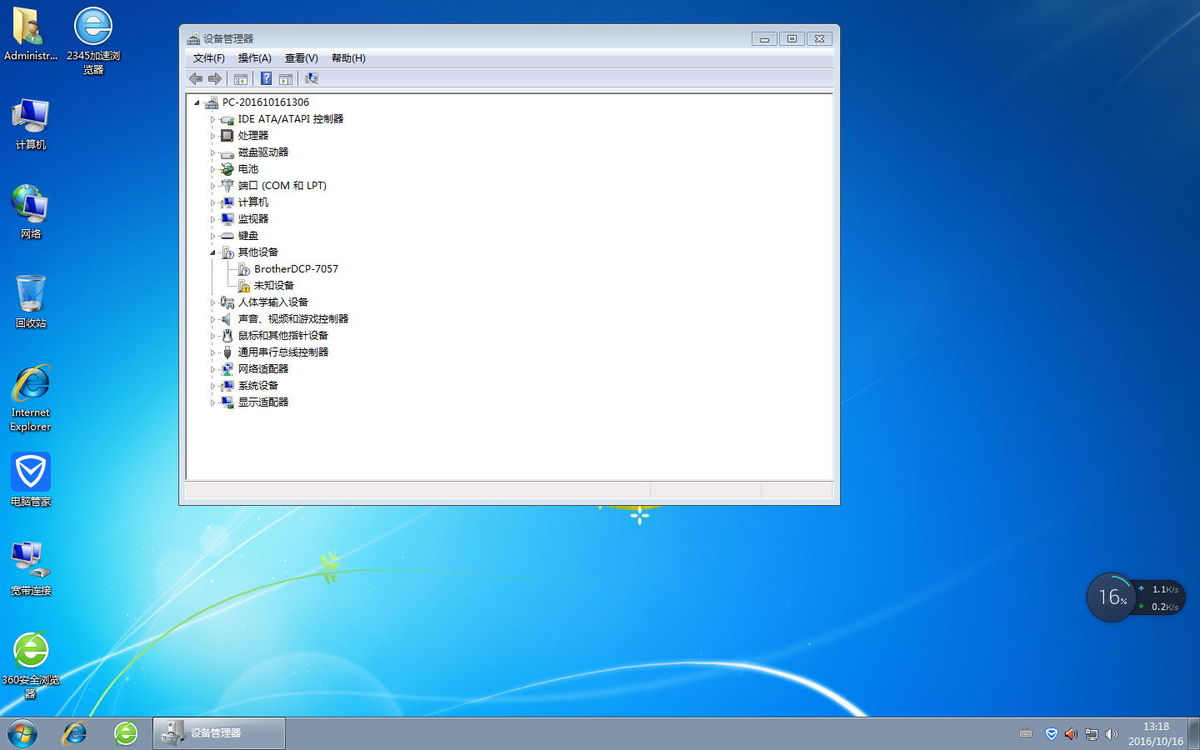This screenshot has width=1200, height=750.
Task: Click the yellow warning icon beside 未知设备
Action: [244, 285]
